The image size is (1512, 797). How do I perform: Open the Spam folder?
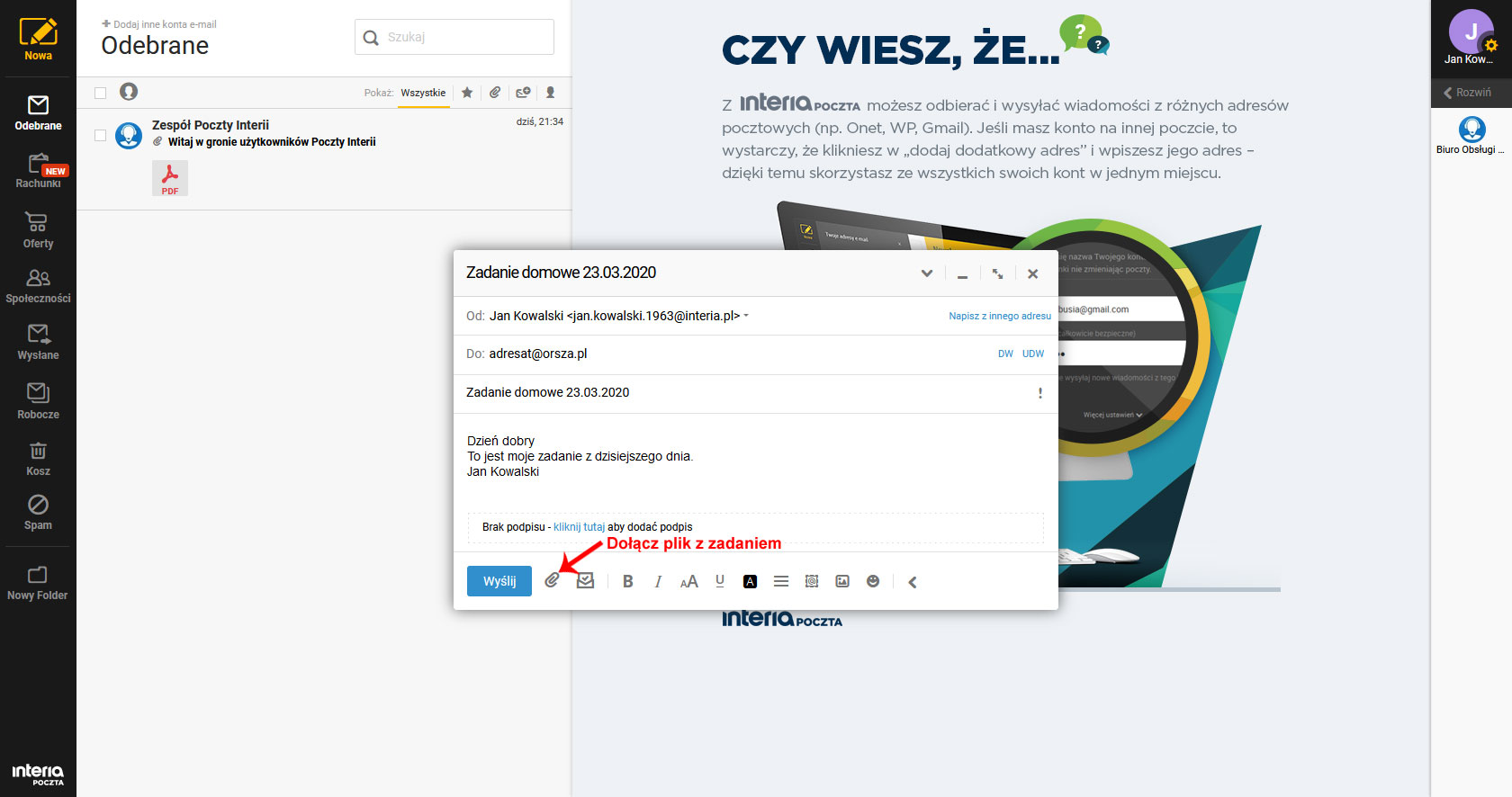click(x=38, y=513)
